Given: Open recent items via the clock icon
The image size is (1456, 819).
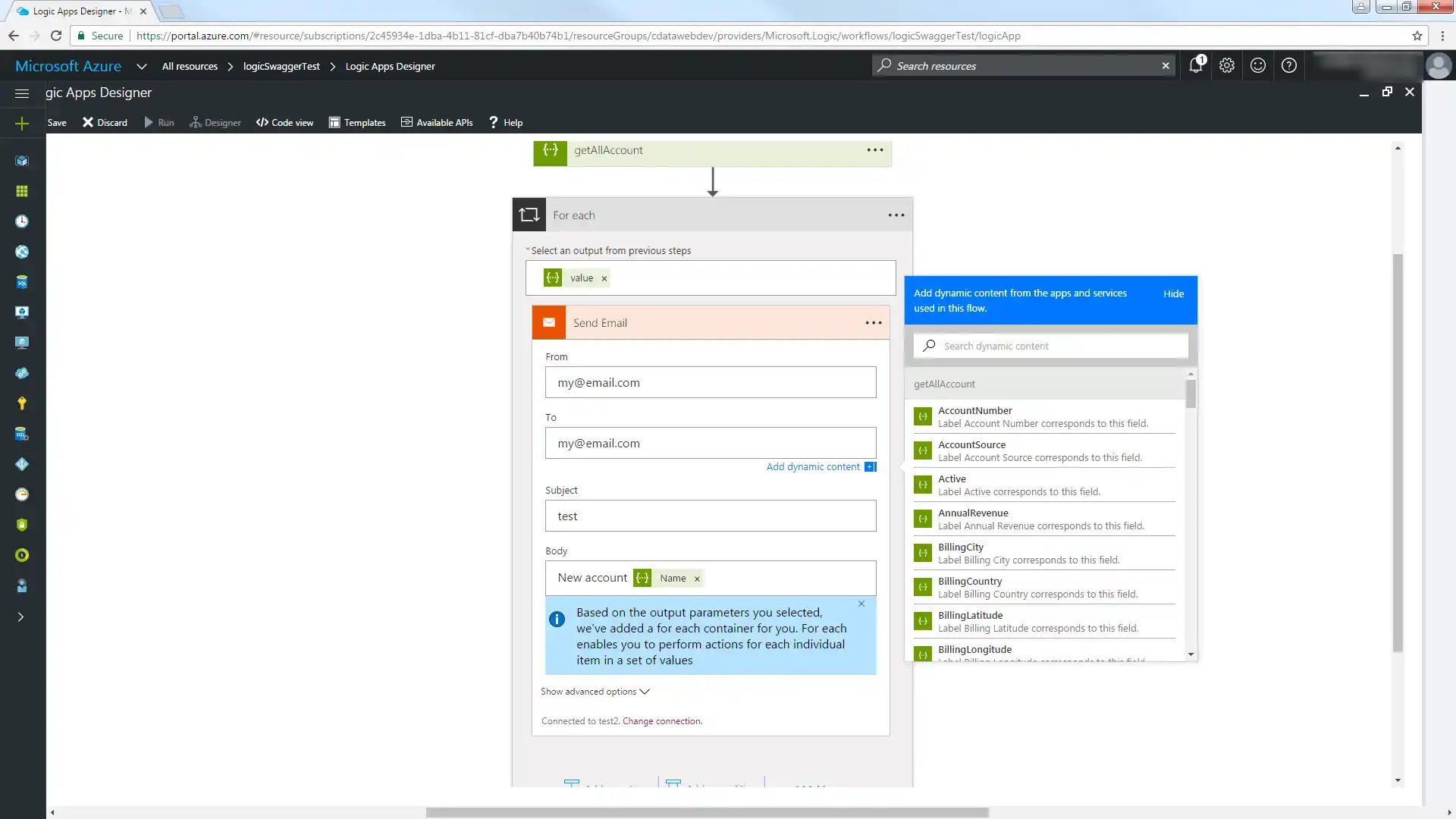Looking at the screenshot, I should tap(22, 221).
